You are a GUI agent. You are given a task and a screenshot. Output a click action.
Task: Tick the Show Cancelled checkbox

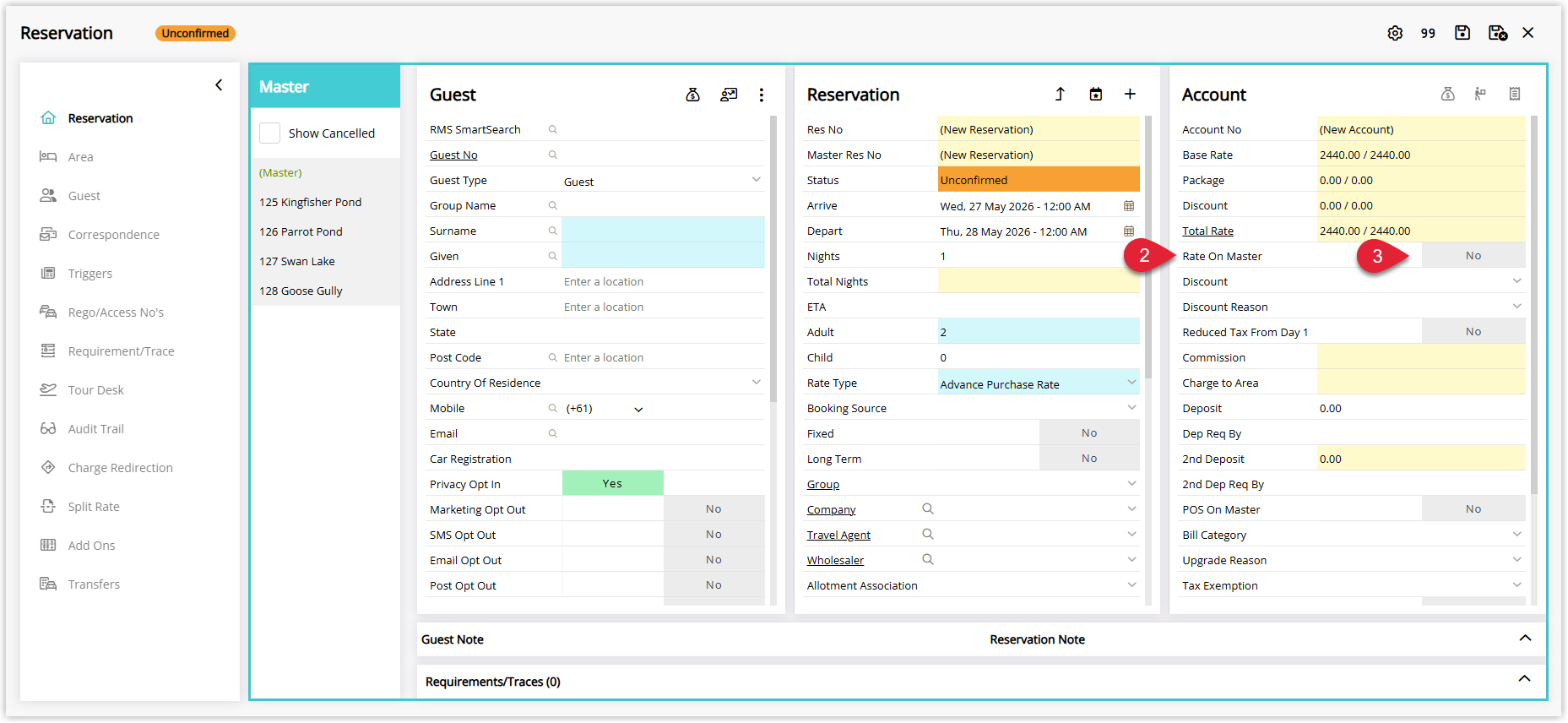(270, 133)
